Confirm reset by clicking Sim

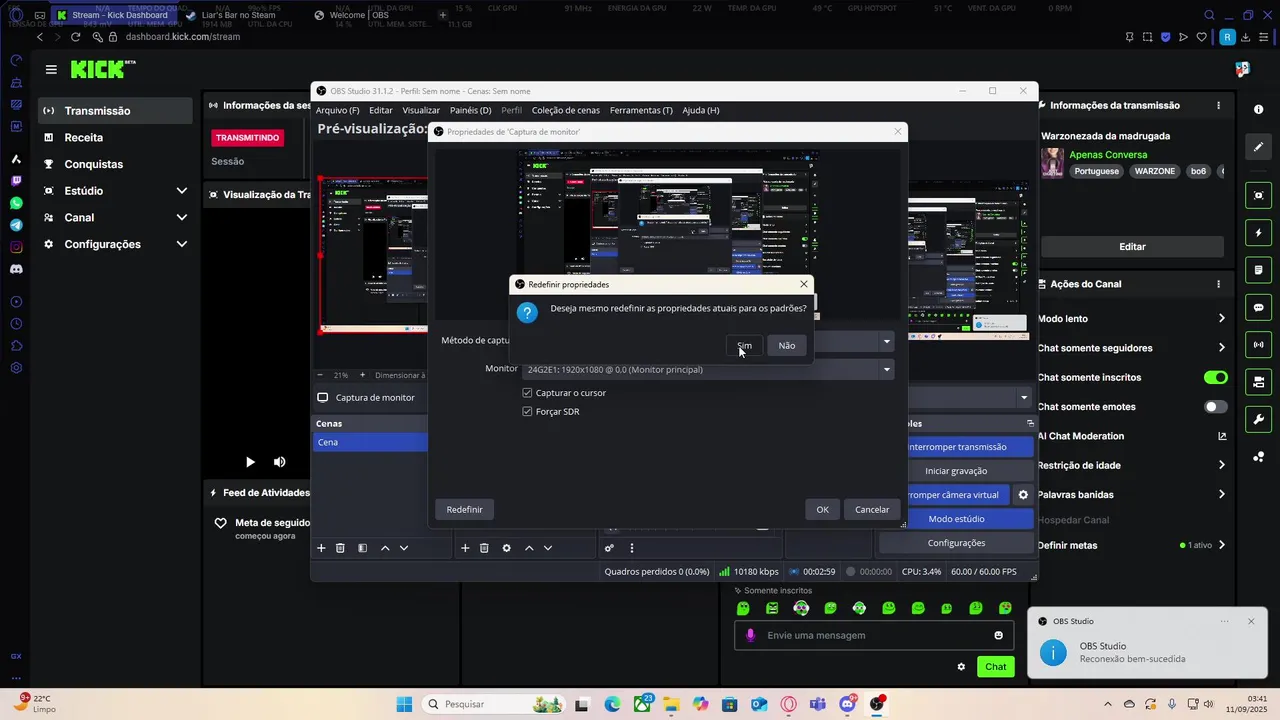(x=744, y=345)
